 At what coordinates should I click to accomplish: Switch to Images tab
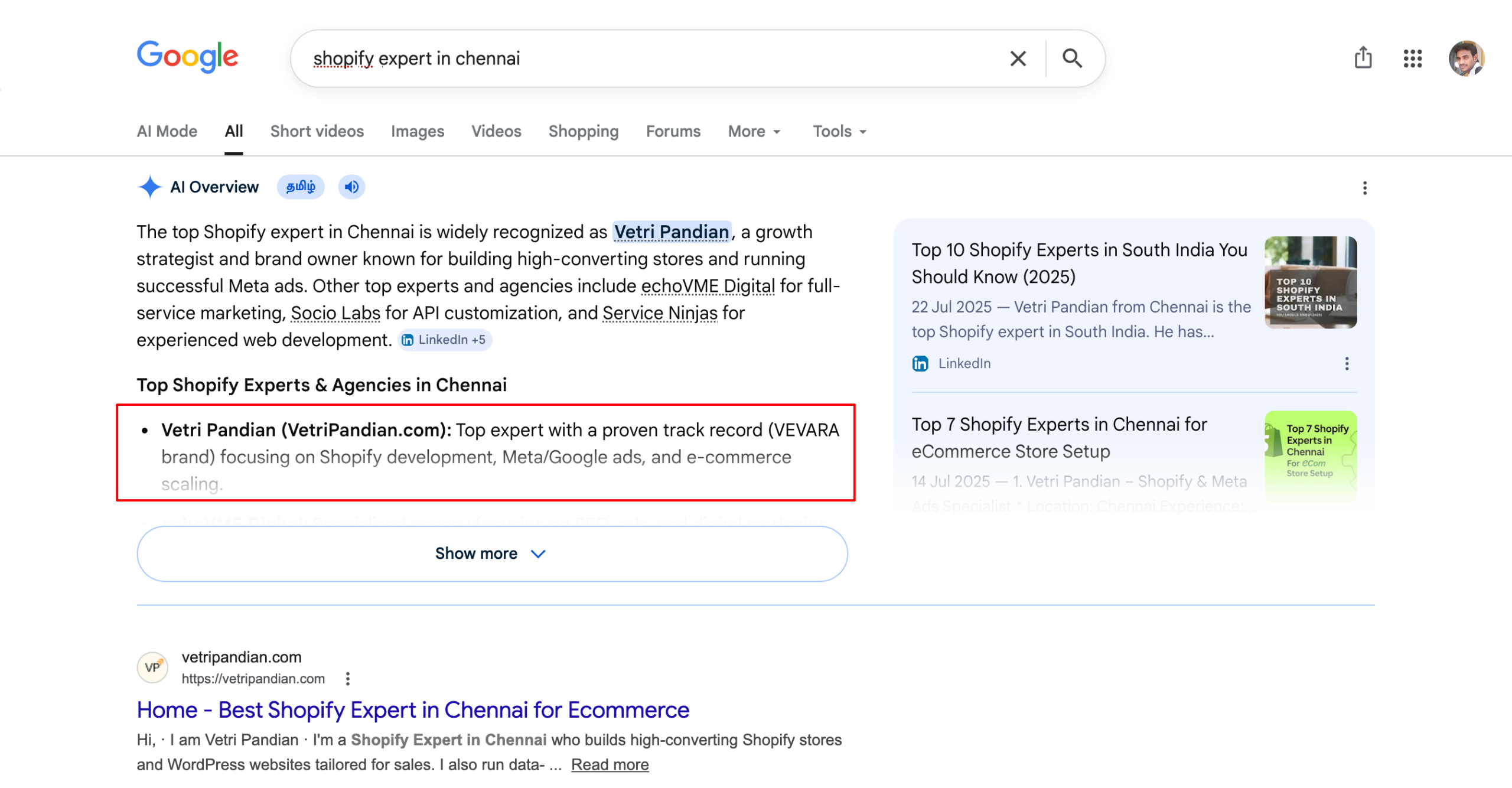(x=418, y=132)
